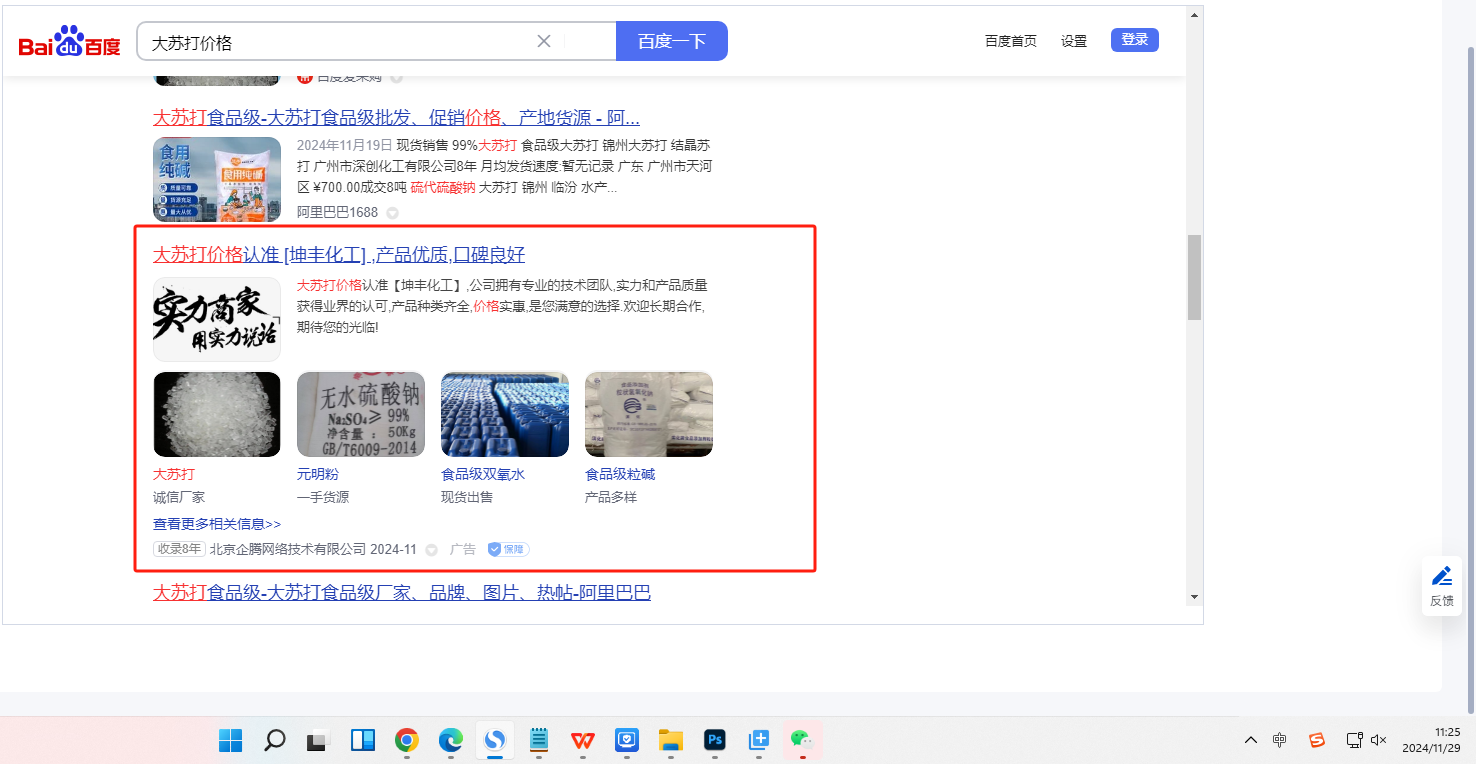The image size is (1476, 764).
Task: Open Windows taskbar search
Action: (x=274, y=740)
